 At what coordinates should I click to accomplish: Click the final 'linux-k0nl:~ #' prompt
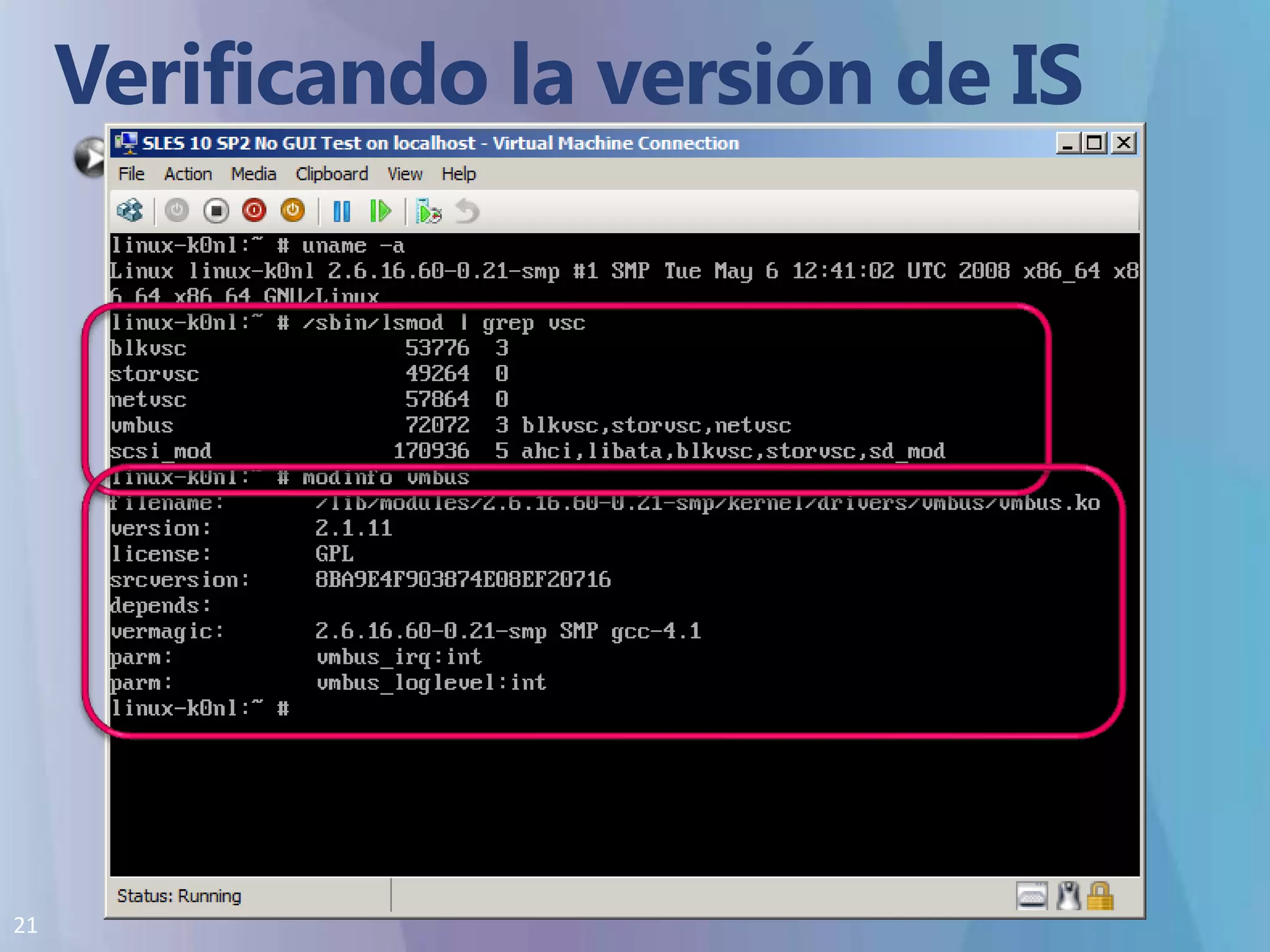tap(200, 708)
